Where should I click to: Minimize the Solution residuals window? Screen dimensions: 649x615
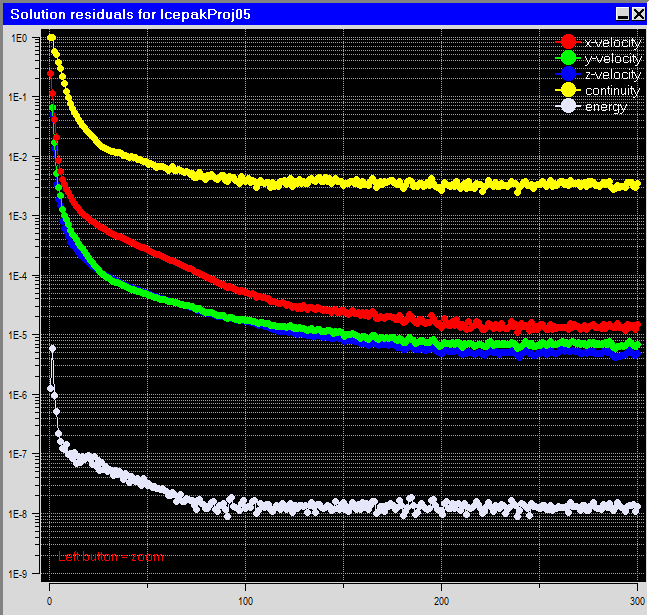(x=622, y=13)
